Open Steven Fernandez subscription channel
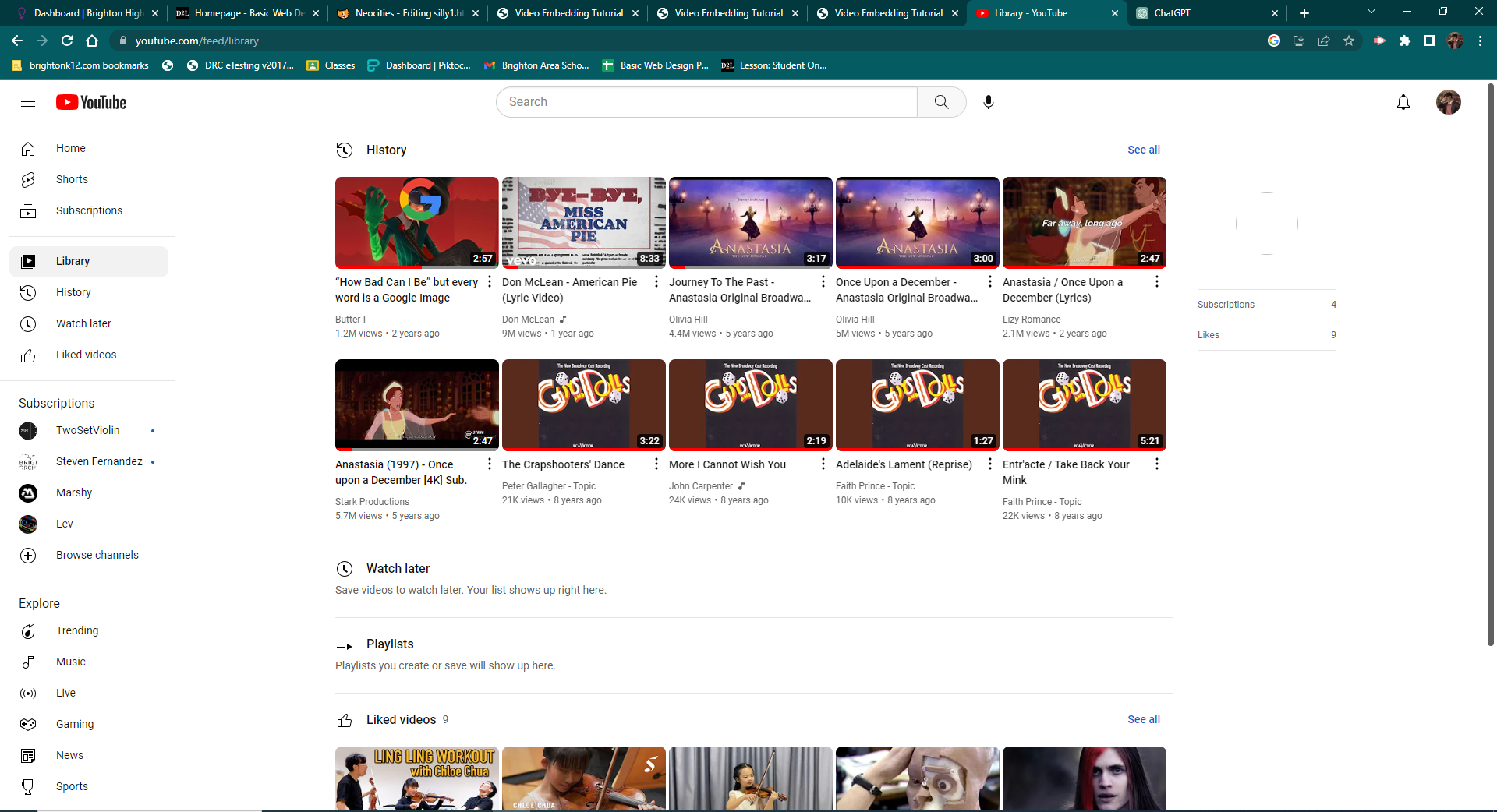The image size is (1497, 812). (x=89, y=461)
